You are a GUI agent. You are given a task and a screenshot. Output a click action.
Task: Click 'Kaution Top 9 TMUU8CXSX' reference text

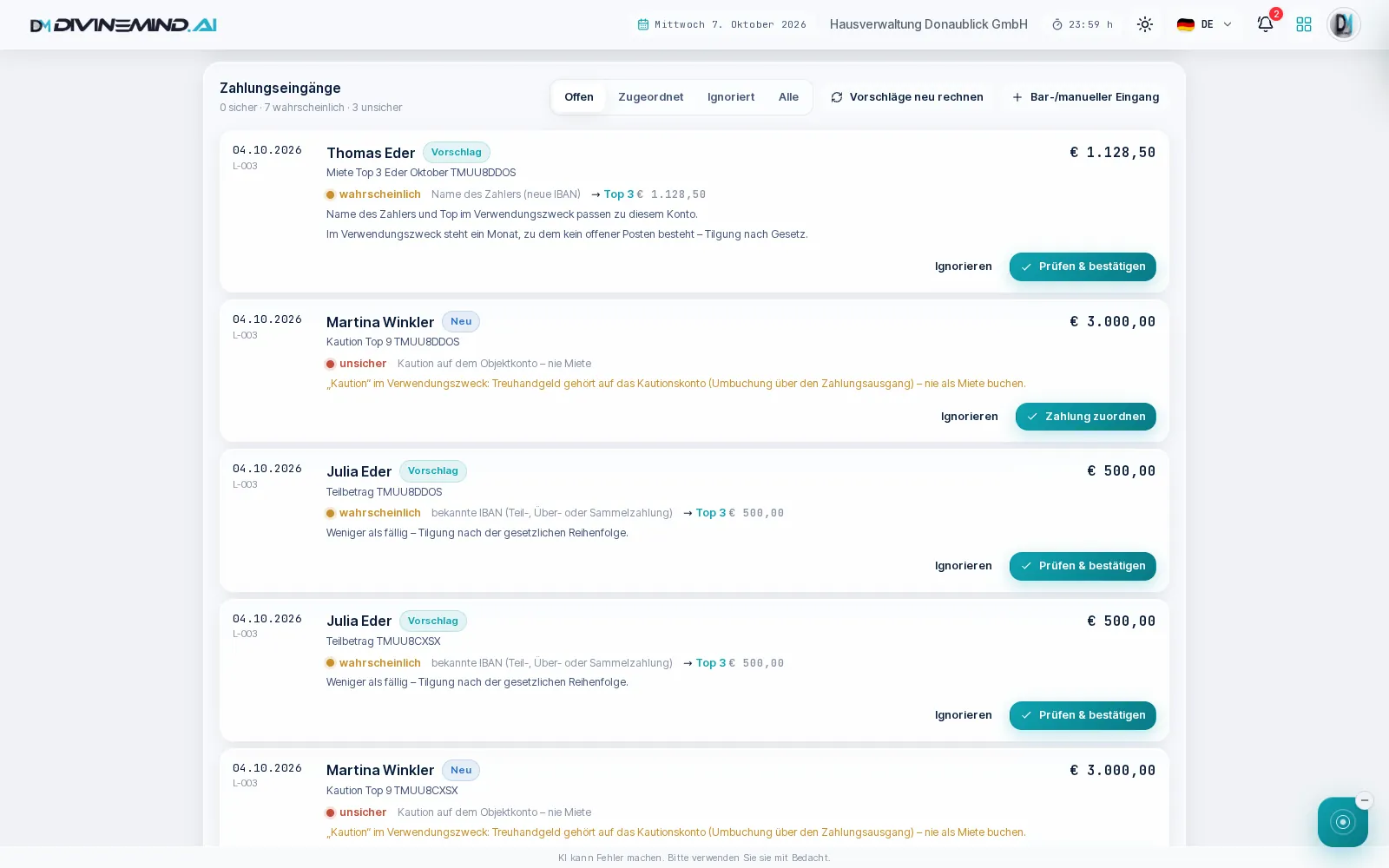(x=392, y=791)
